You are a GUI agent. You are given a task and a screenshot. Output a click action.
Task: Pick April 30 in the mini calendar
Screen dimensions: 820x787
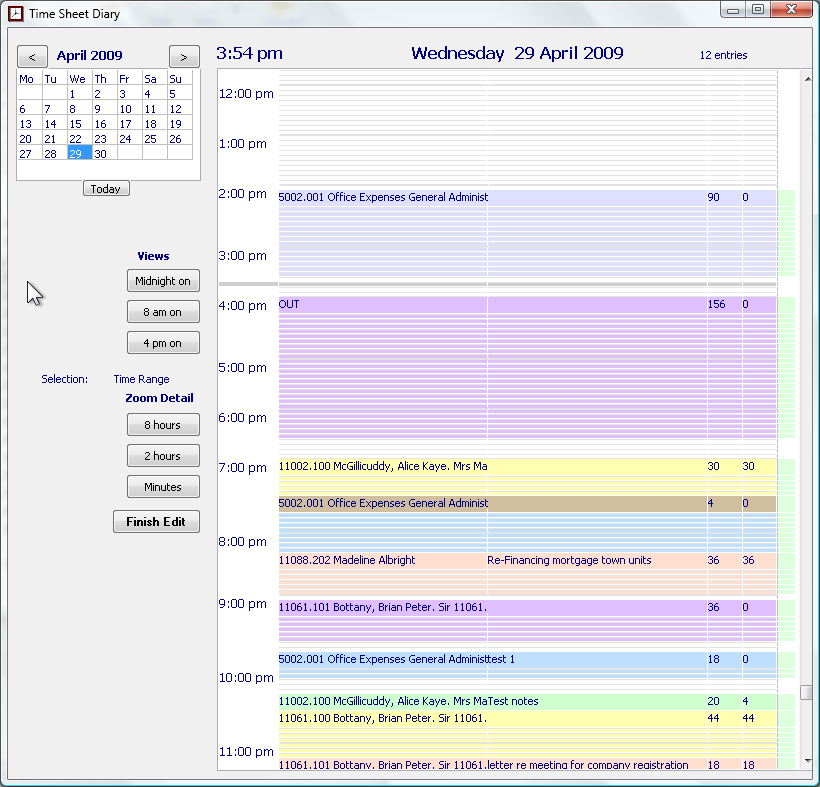(100, 154)
